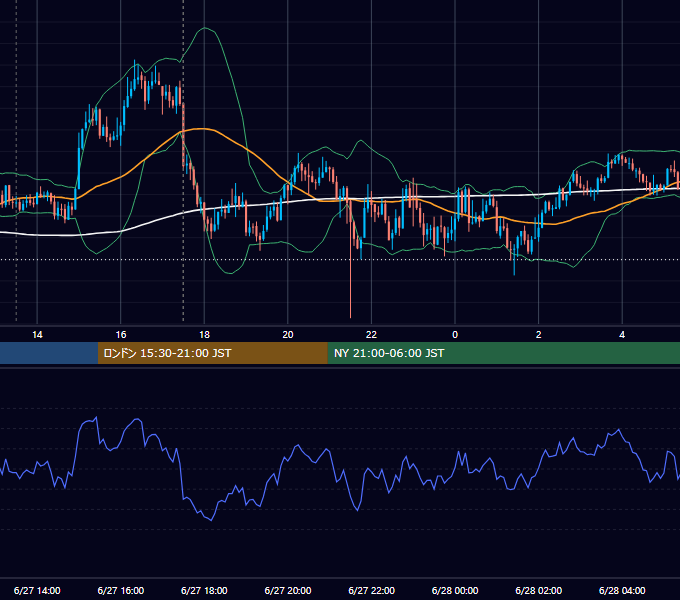Click the 6/28 04:00 date label
680x600 pixels.
(622, 590)
